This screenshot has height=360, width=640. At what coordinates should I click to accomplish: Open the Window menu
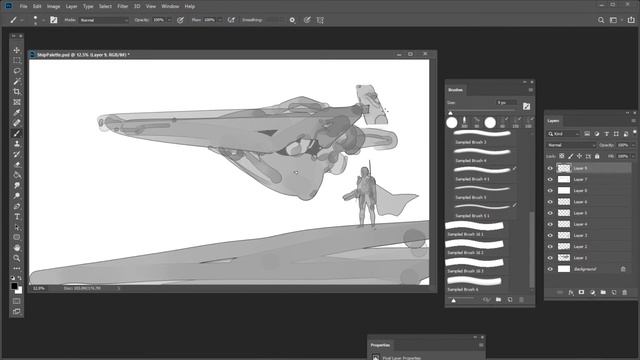coord(170,6)
